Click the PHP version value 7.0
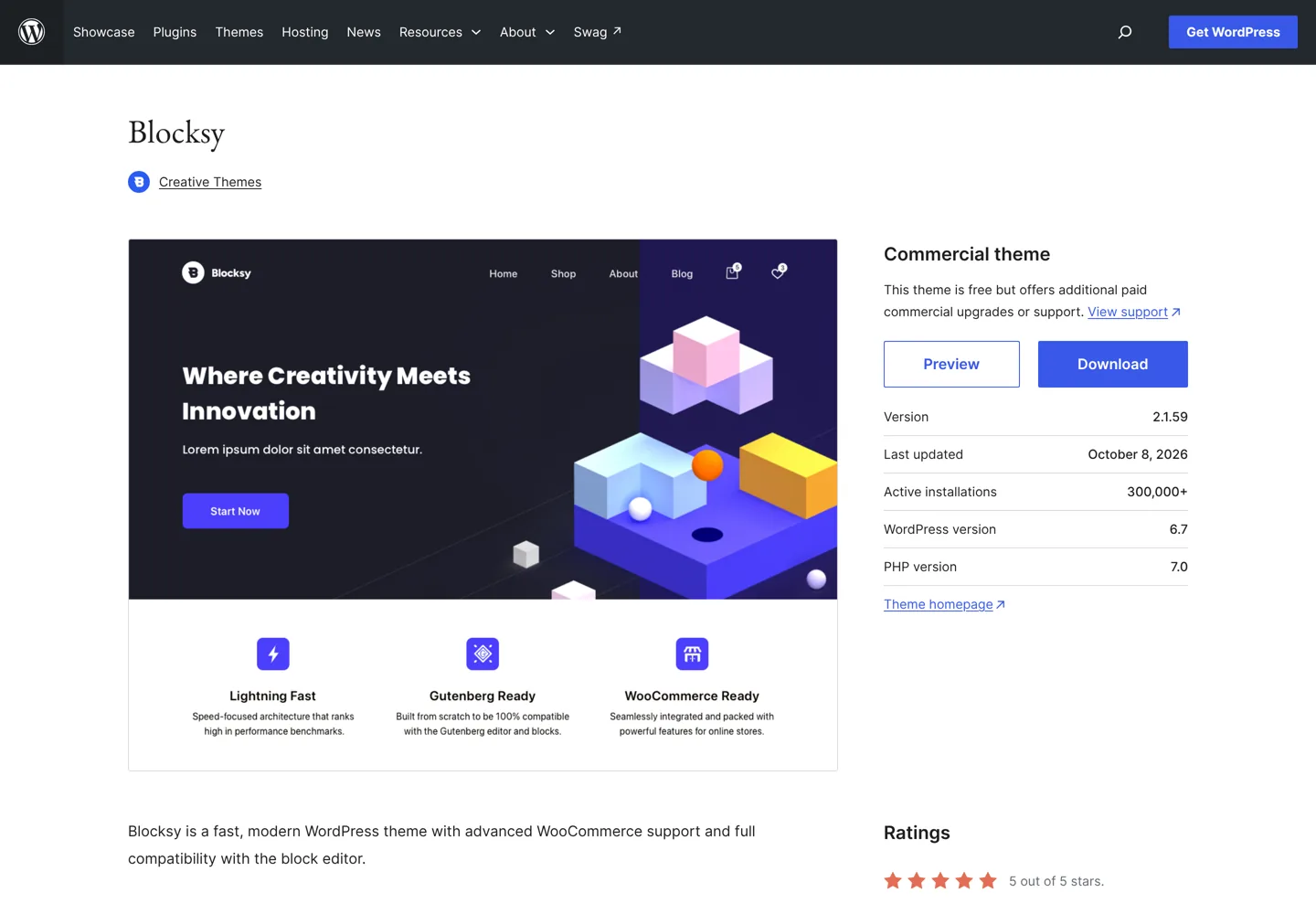1316x914 pixels. [x=1179, y=567]
